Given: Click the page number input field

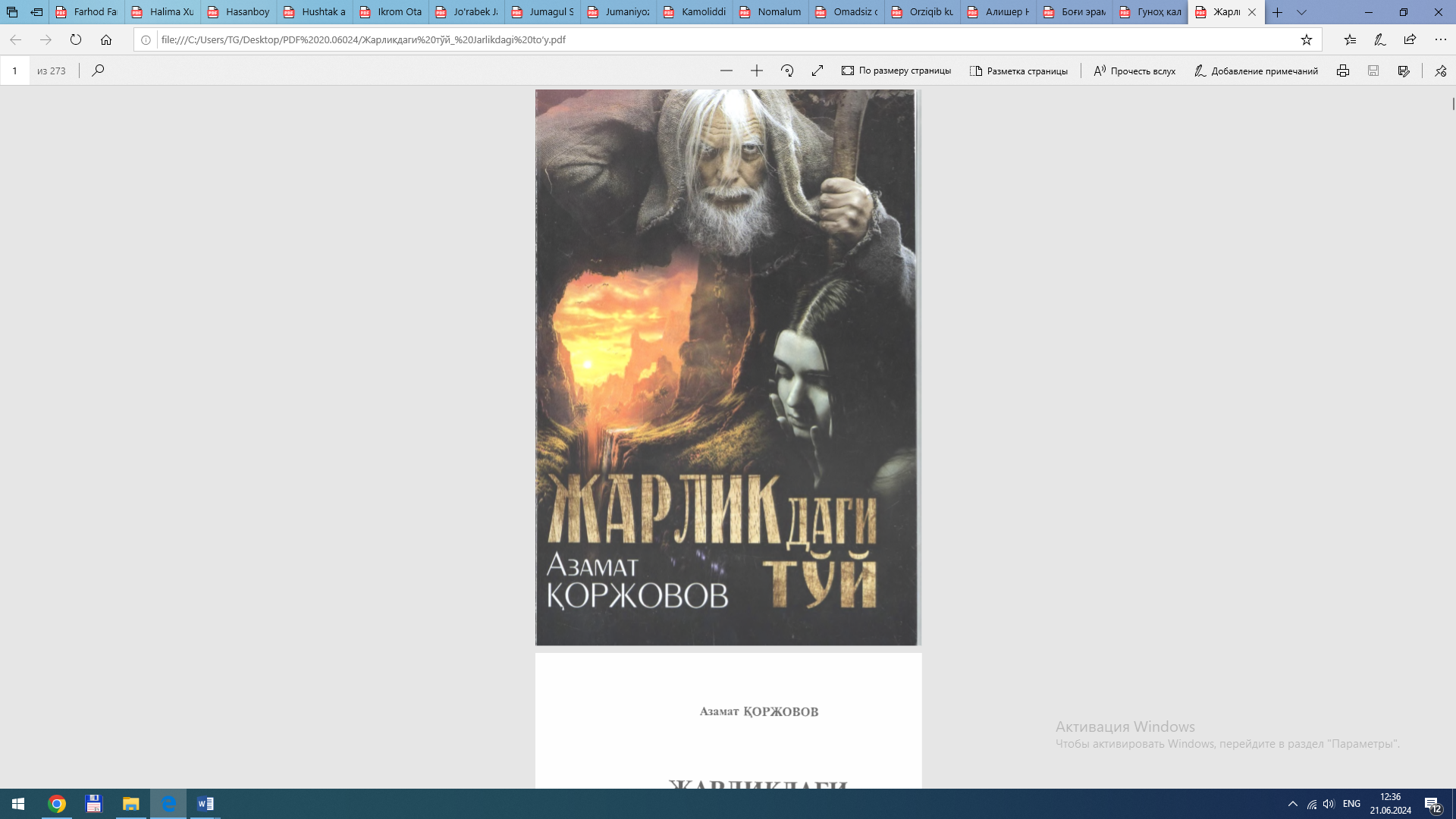Looking at the screenshot, I should 14,71.
